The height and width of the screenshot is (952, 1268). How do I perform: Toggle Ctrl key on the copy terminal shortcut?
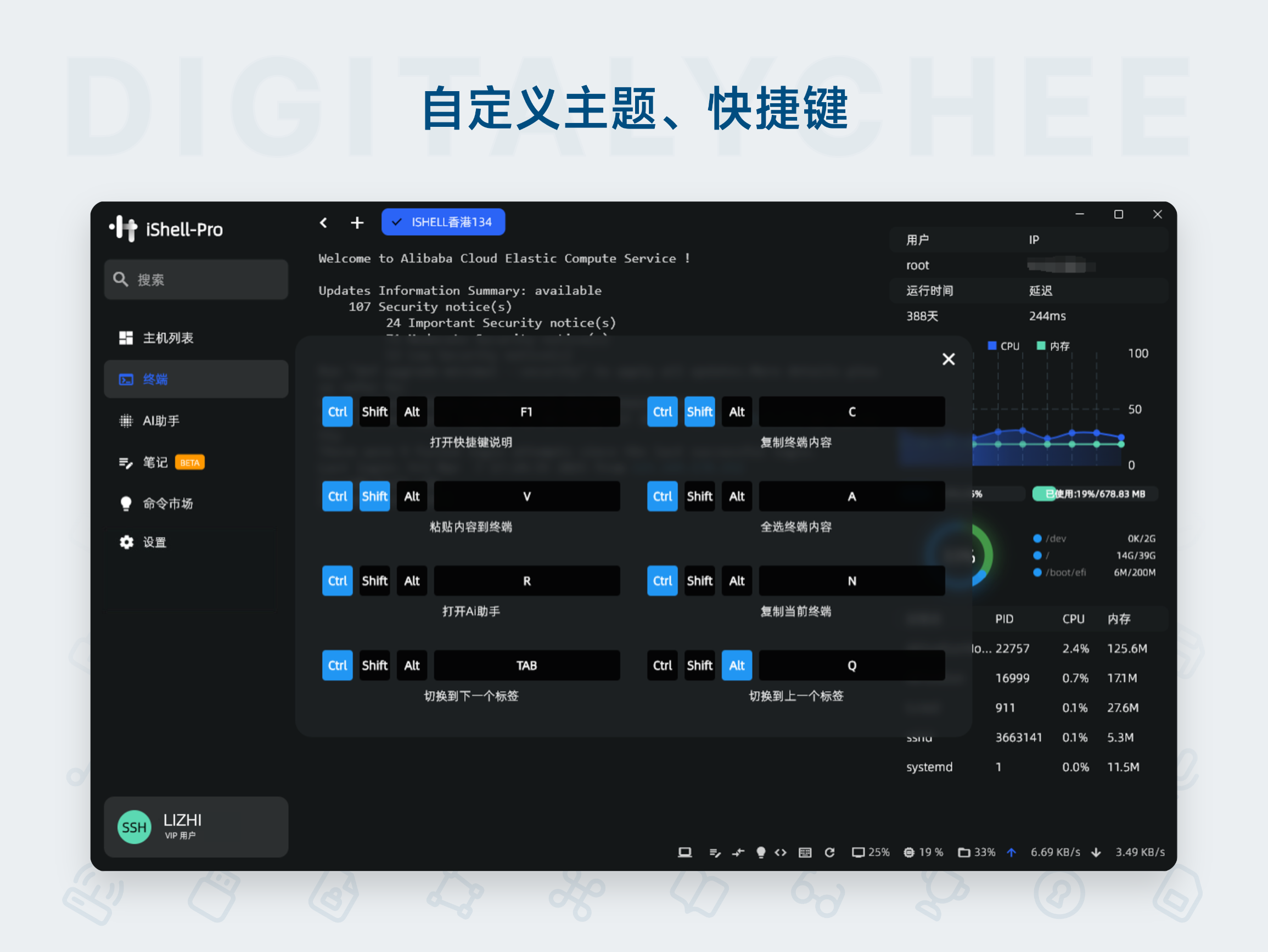point(662,411)
